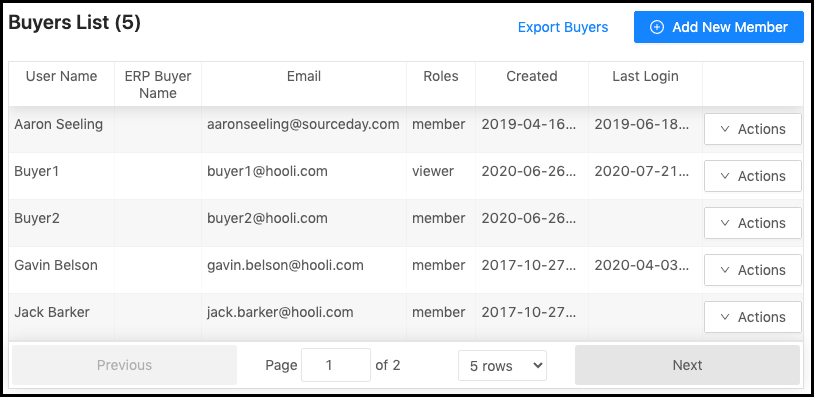
Task: Click the page number input field
Action: (336, 365)
